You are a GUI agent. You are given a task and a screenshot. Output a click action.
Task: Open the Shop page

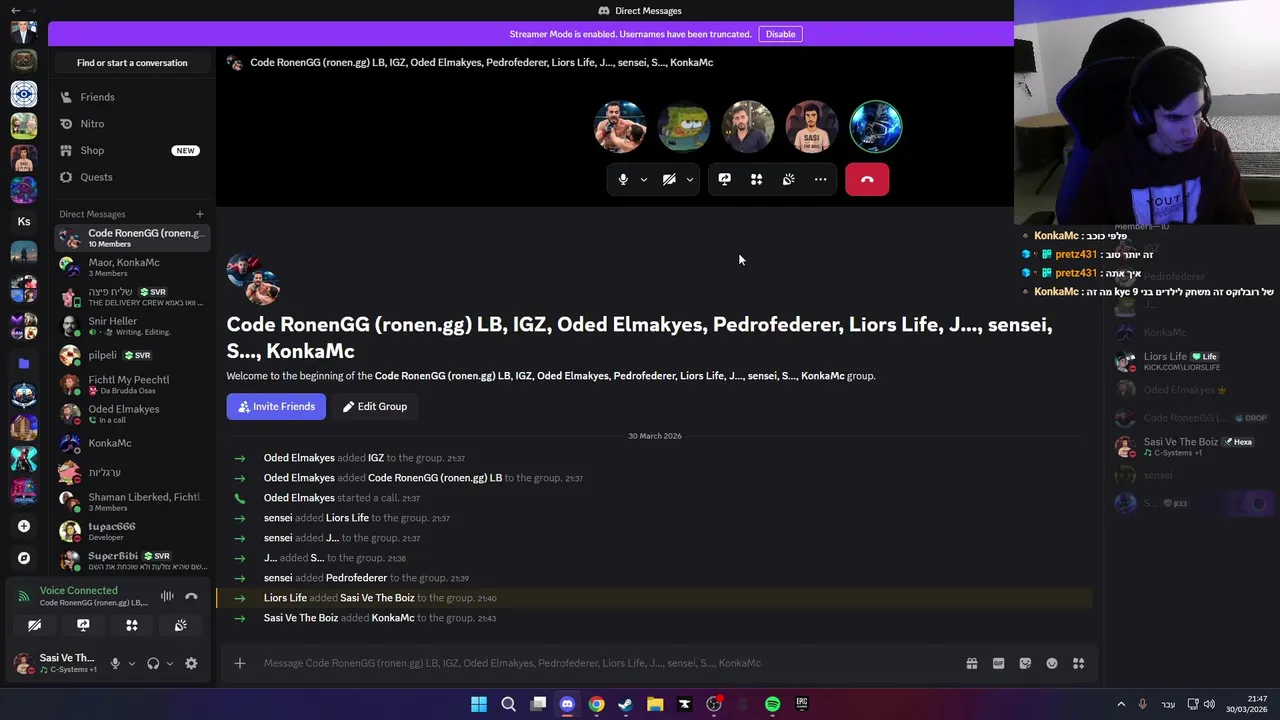tap(132, 150)
